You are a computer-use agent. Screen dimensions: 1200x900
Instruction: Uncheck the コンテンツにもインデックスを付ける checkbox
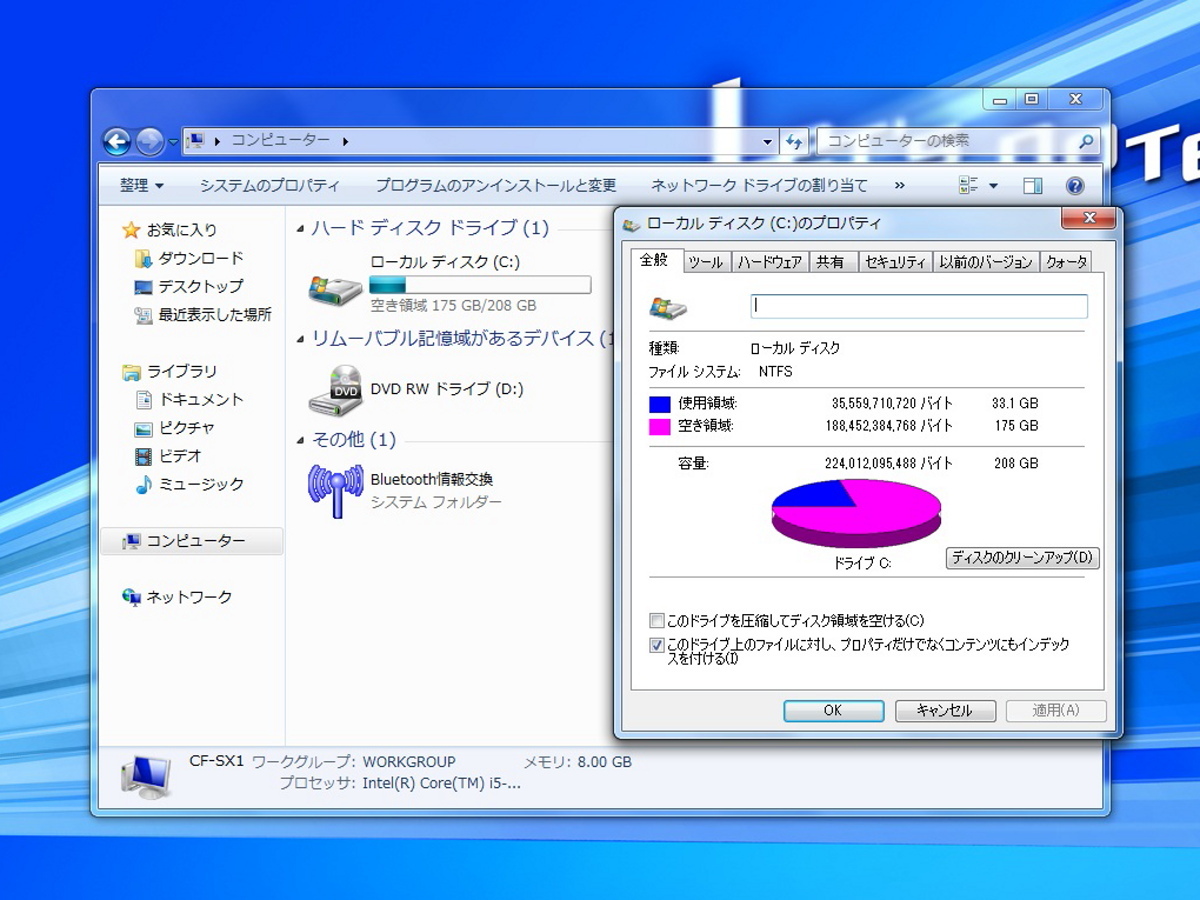click(x=657, y=646)
